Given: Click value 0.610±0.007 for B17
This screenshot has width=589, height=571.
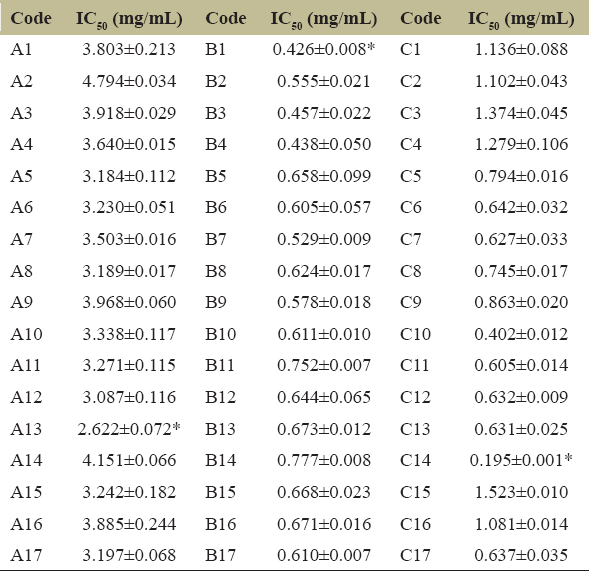Looking at the screenshot, I should 324,555.
